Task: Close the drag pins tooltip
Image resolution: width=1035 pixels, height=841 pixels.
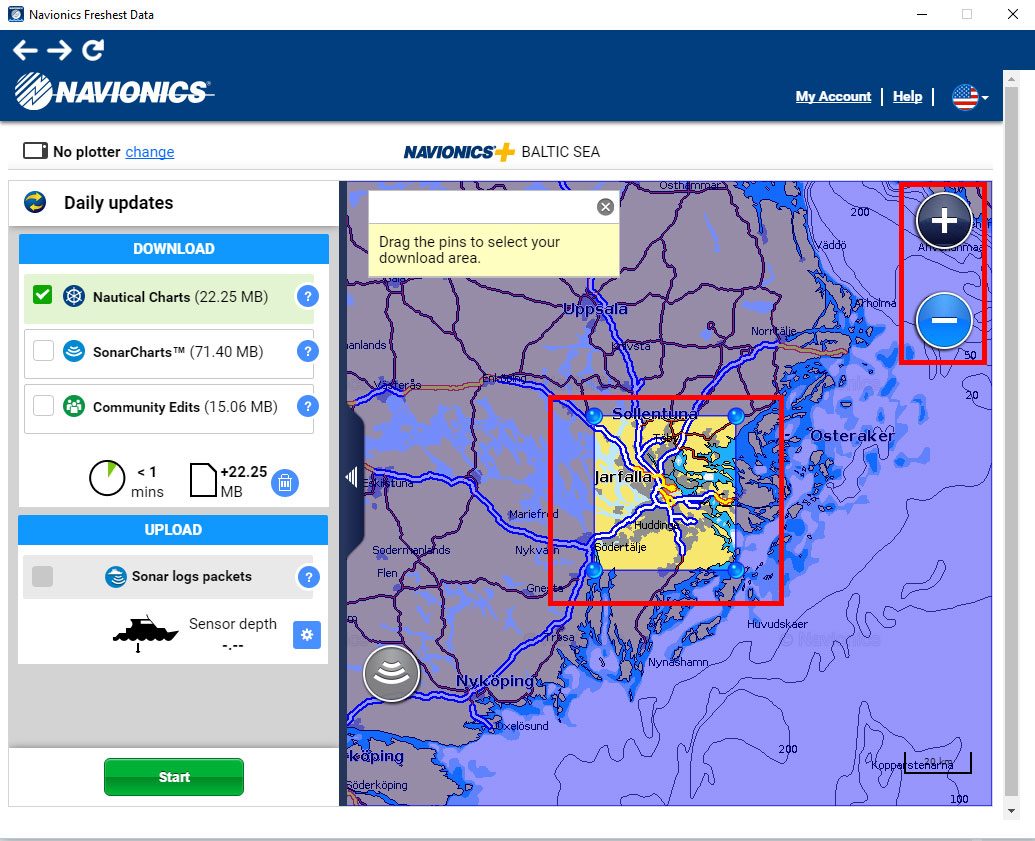Action: [605, 207]
